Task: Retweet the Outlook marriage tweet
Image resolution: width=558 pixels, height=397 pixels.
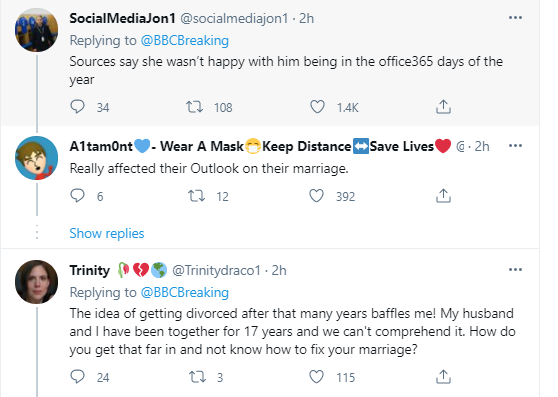Action: pos(196,196)
